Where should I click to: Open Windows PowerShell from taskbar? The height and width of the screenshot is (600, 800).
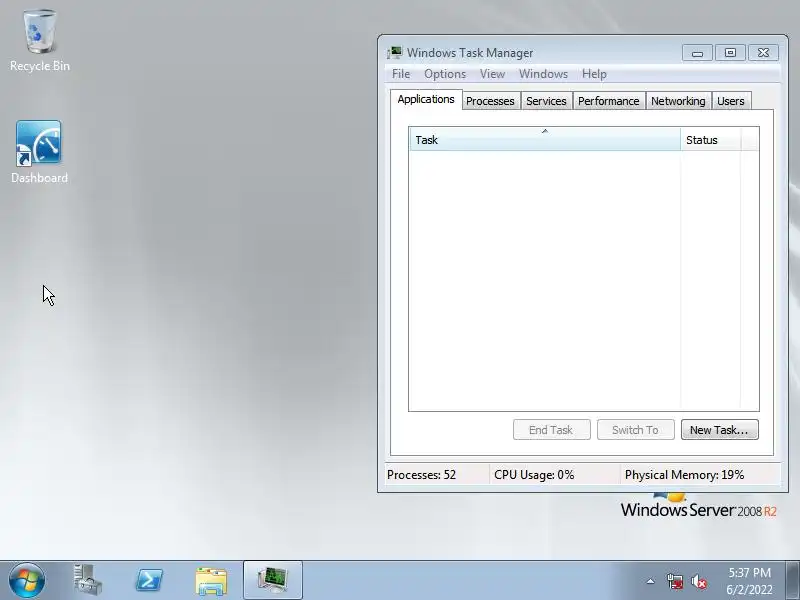pyautogui.click(x=149, y=580)
